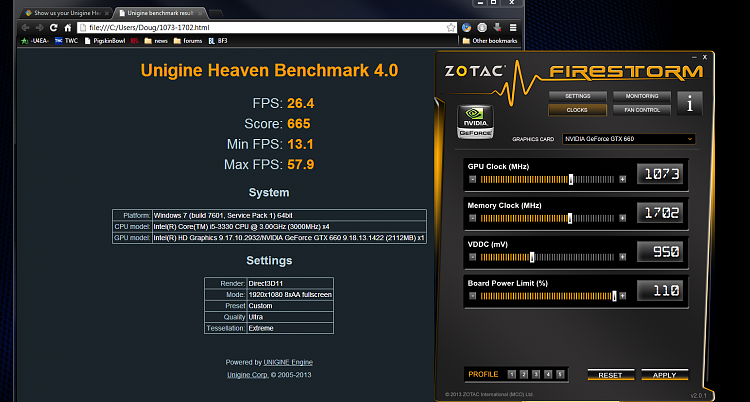Decrease VDDC voltage with minus button
750x402 pixels.
point(473,257)
